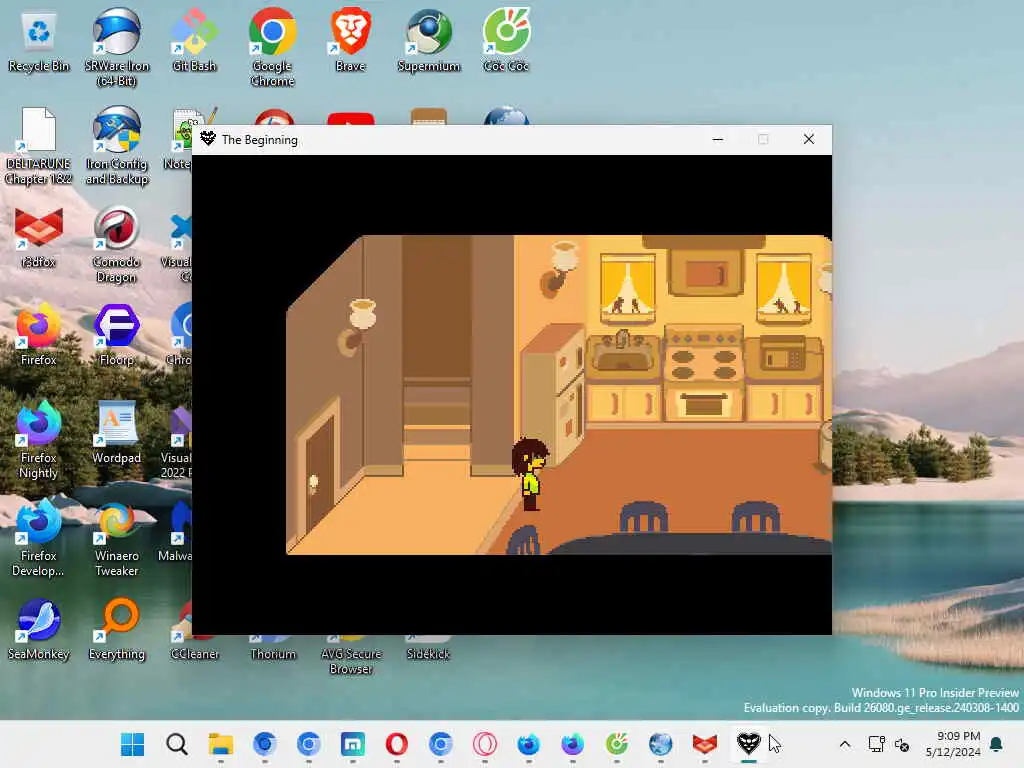Image resolution: width=1024 pixels, height=768 pixels.
Task: Select the Comodo Dragon desktop shortcut
Action: (x=117, y=245)
